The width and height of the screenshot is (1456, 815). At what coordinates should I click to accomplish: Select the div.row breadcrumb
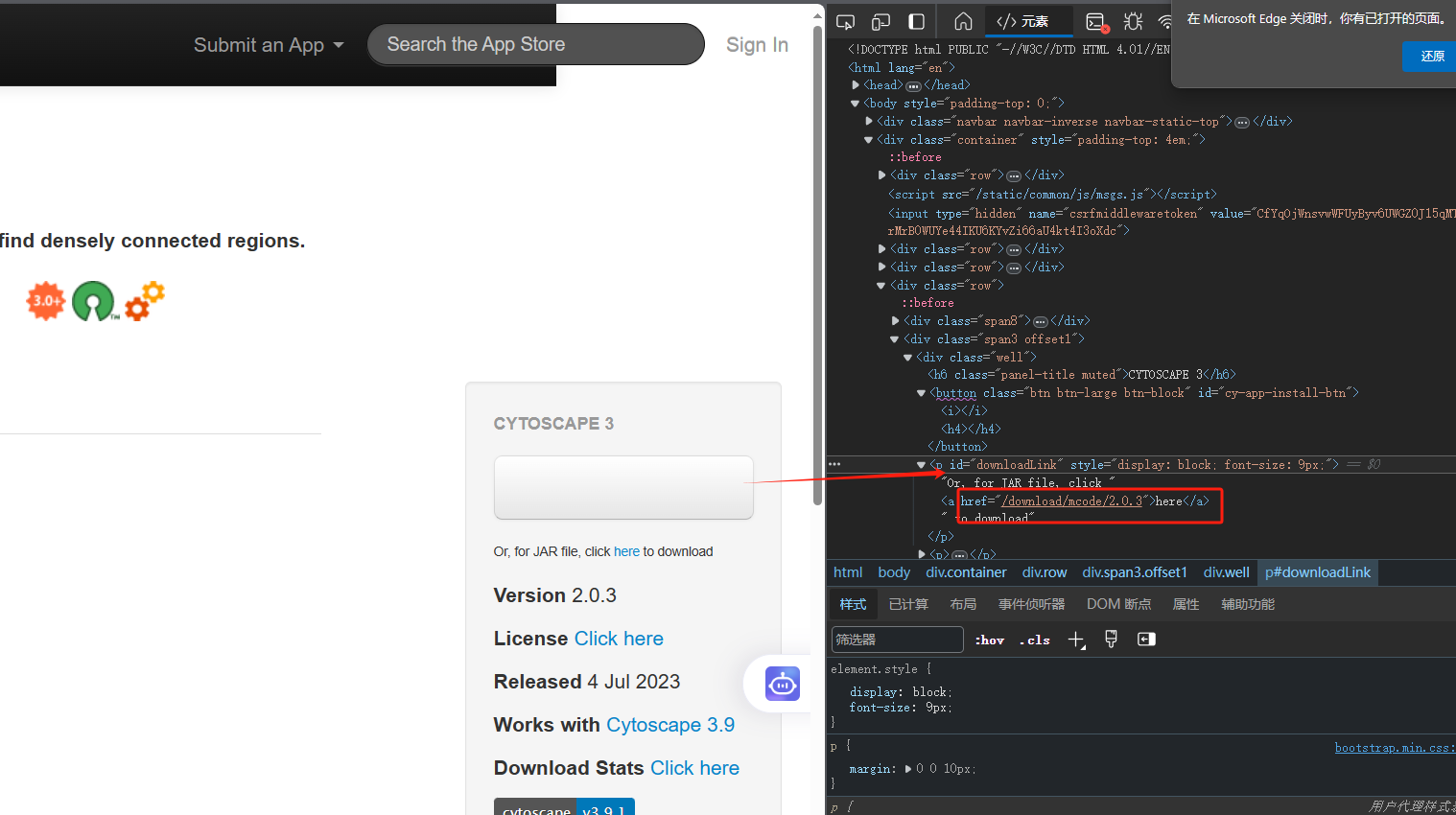coord(1045,572)
